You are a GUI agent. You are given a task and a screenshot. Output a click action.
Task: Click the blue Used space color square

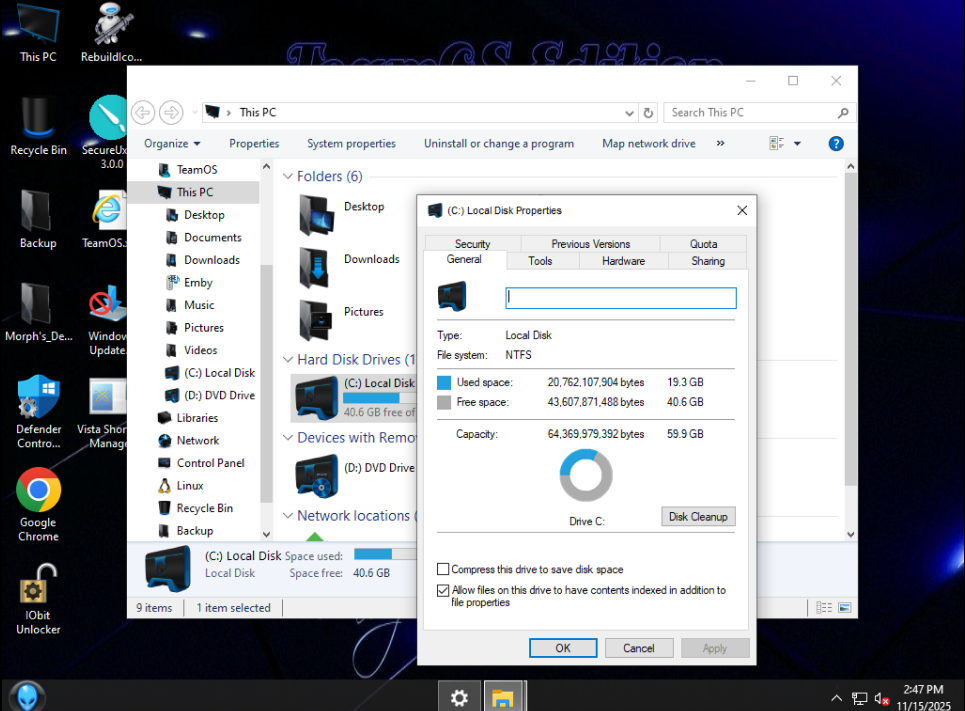(445, 383)
